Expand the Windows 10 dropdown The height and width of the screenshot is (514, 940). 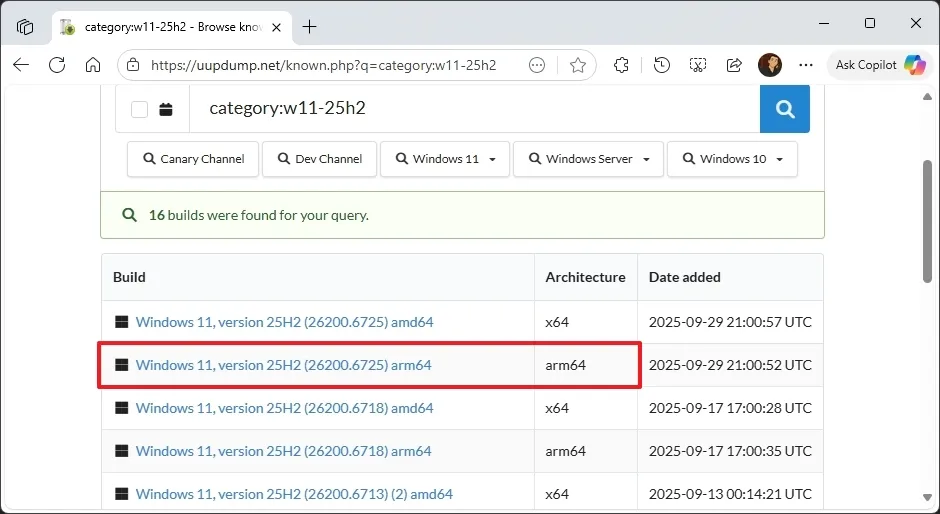point(732,159)
